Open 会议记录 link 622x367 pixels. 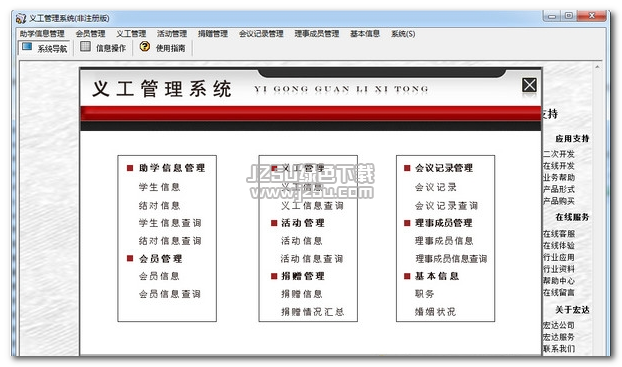pos(436,187)
